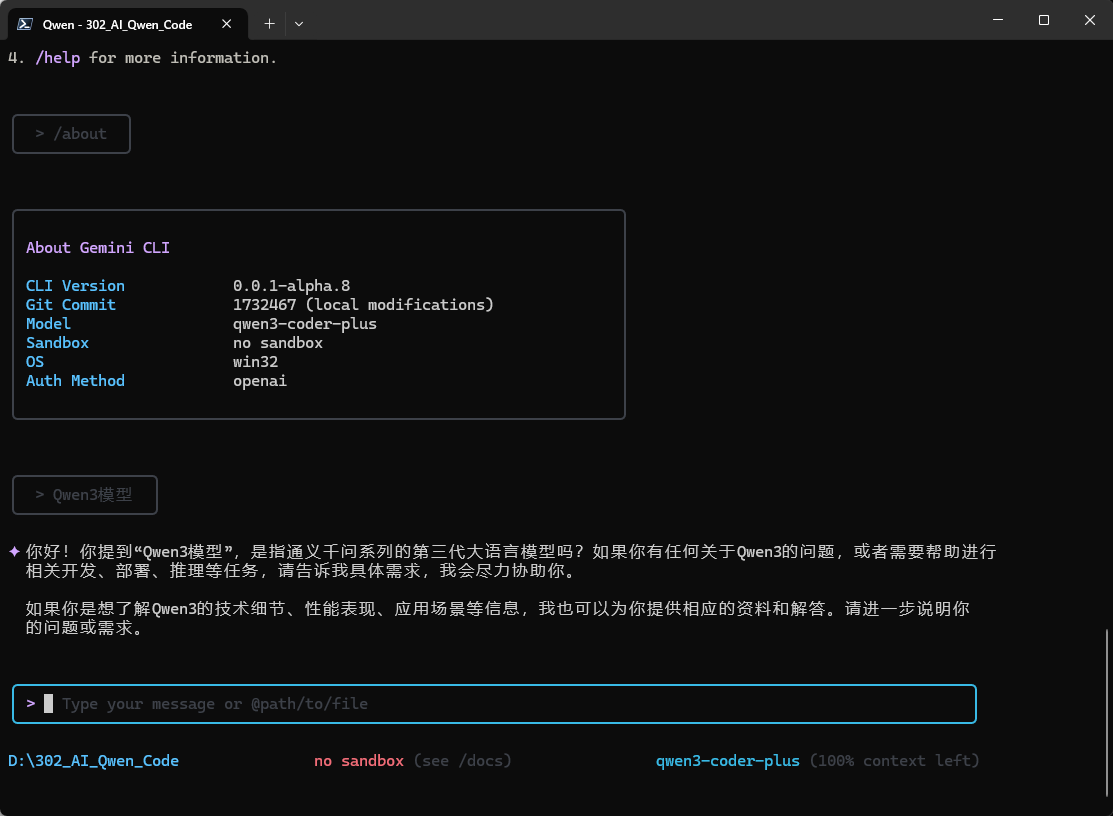Close the terminal window
The image size is (1113, 816).
(1090, 21)
